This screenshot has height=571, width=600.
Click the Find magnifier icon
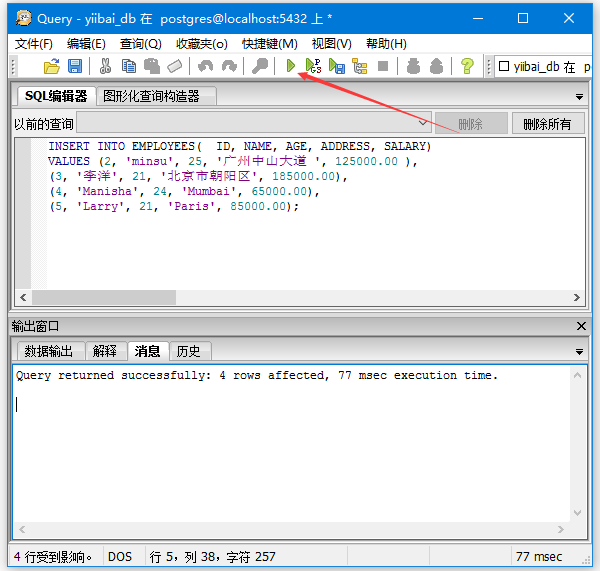259,66
